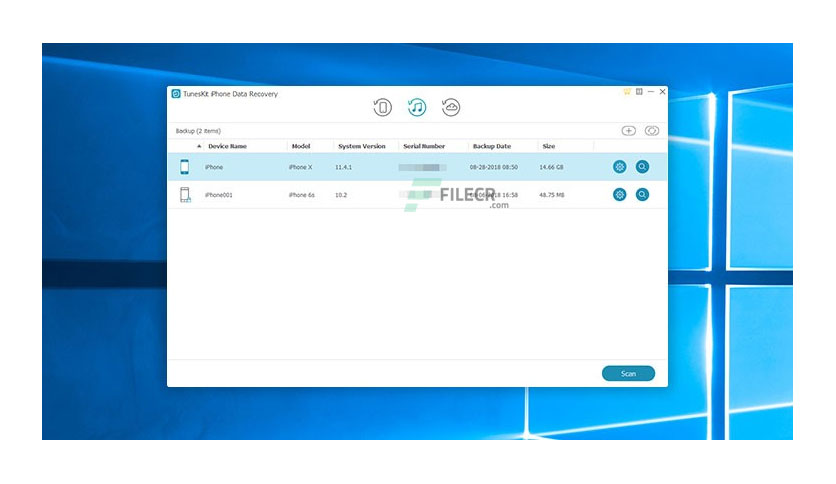The height and width of the screenshot is (484, 836).
Task: Open settings gear for iPhone X backup
Action: (x=620, y=167)
